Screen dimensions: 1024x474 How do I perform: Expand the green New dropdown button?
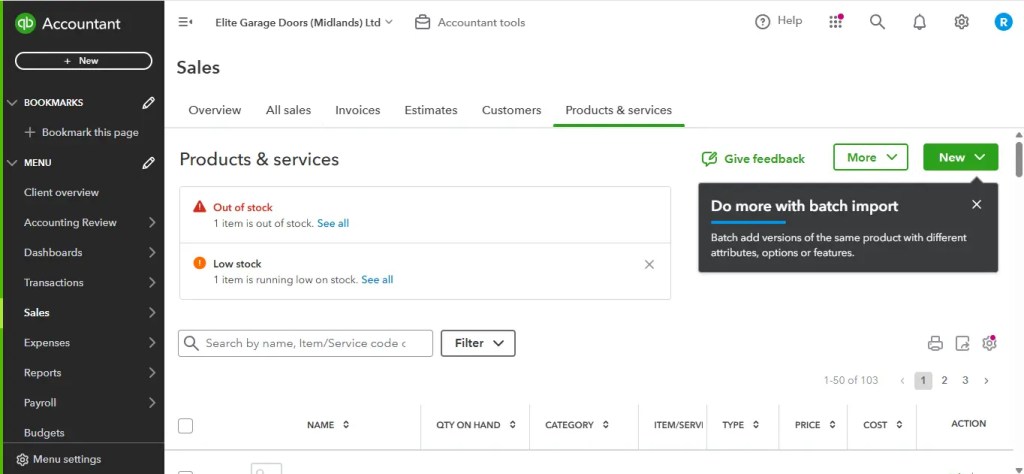(x=961, y=157)
